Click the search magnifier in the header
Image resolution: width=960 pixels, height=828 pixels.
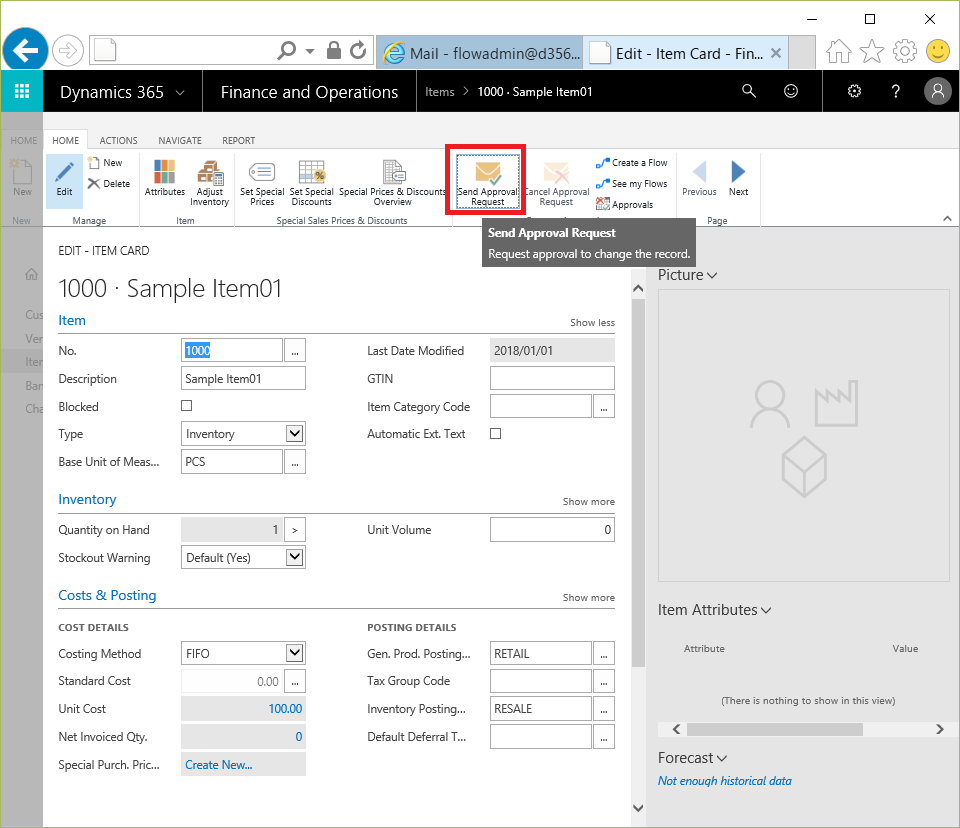[749, 91]
